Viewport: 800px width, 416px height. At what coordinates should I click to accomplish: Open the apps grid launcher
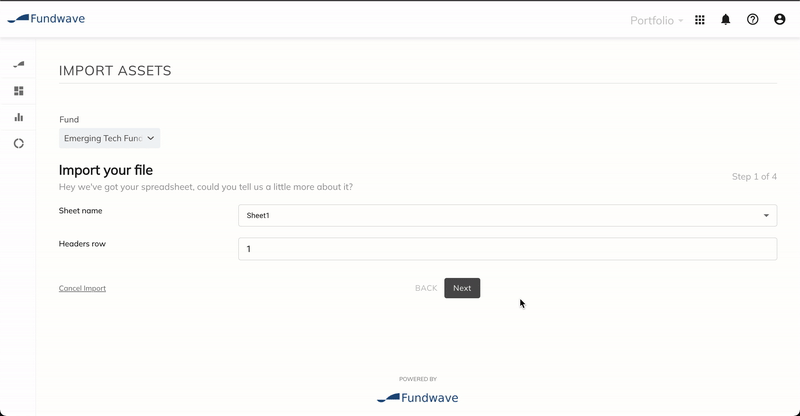700,19
